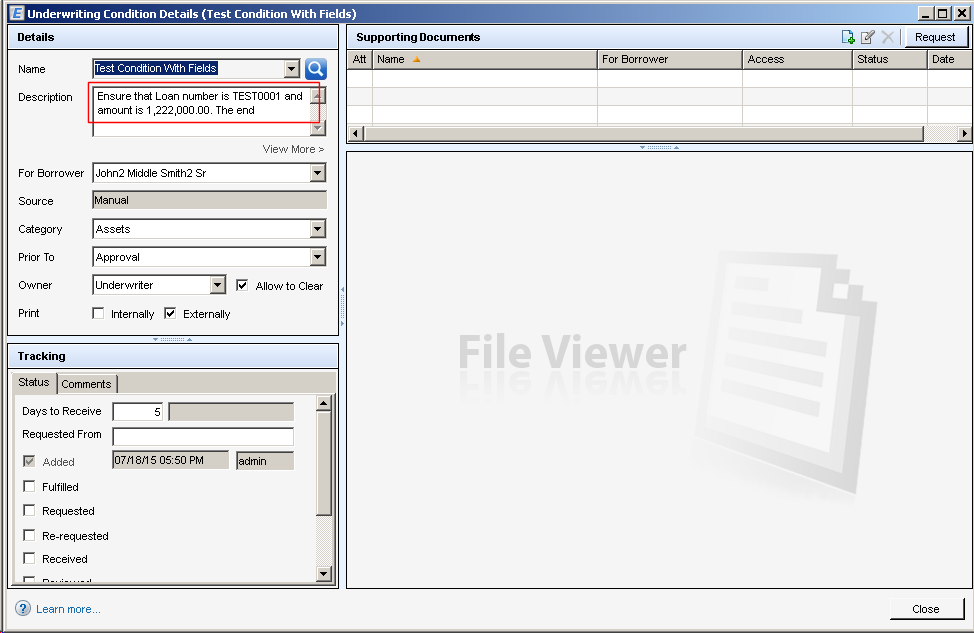The image size is (974, 633).
Task: Click the splitter handle below Details panel
Action: click(x=172, y=339)
